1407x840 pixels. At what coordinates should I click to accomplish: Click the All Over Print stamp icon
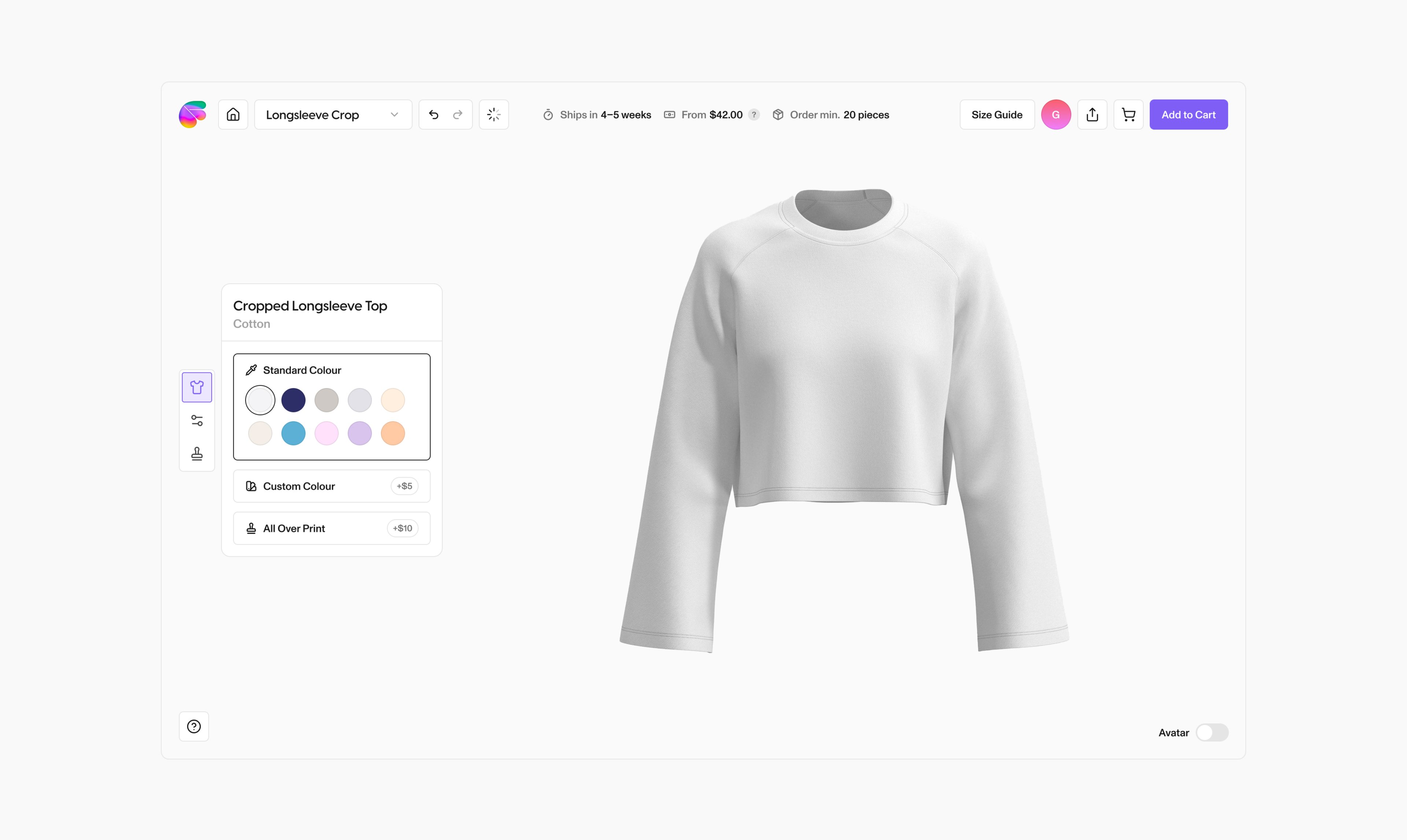point(251,528)
